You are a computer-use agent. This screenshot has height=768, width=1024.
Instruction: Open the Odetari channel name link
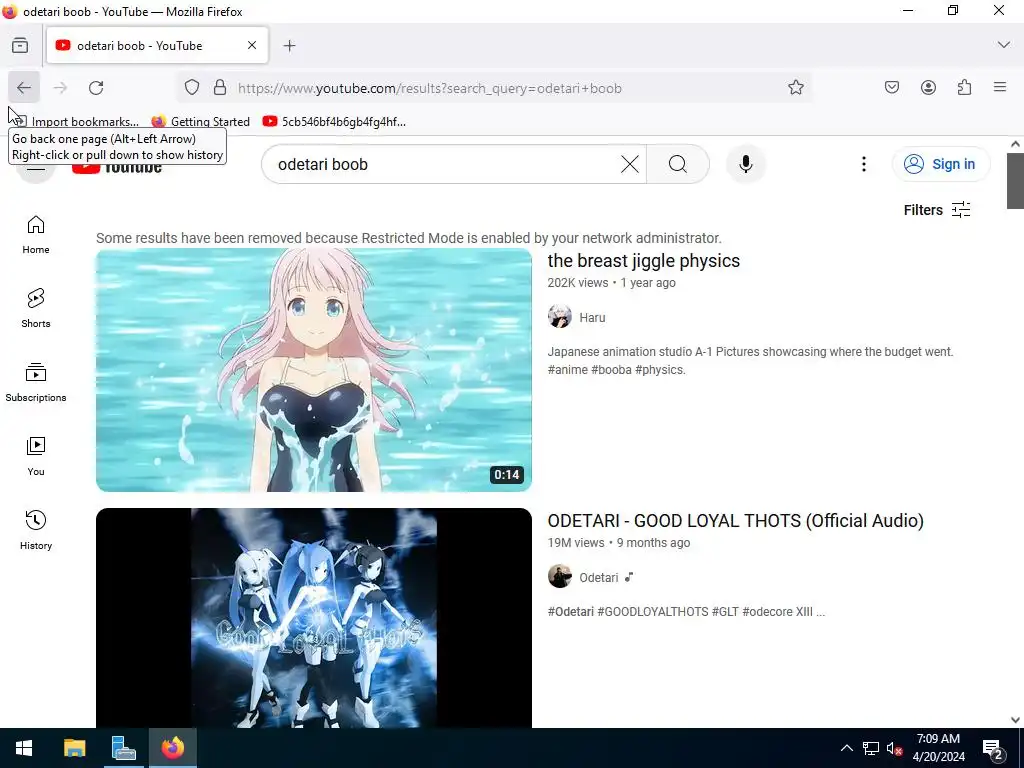tap(599, 577)
